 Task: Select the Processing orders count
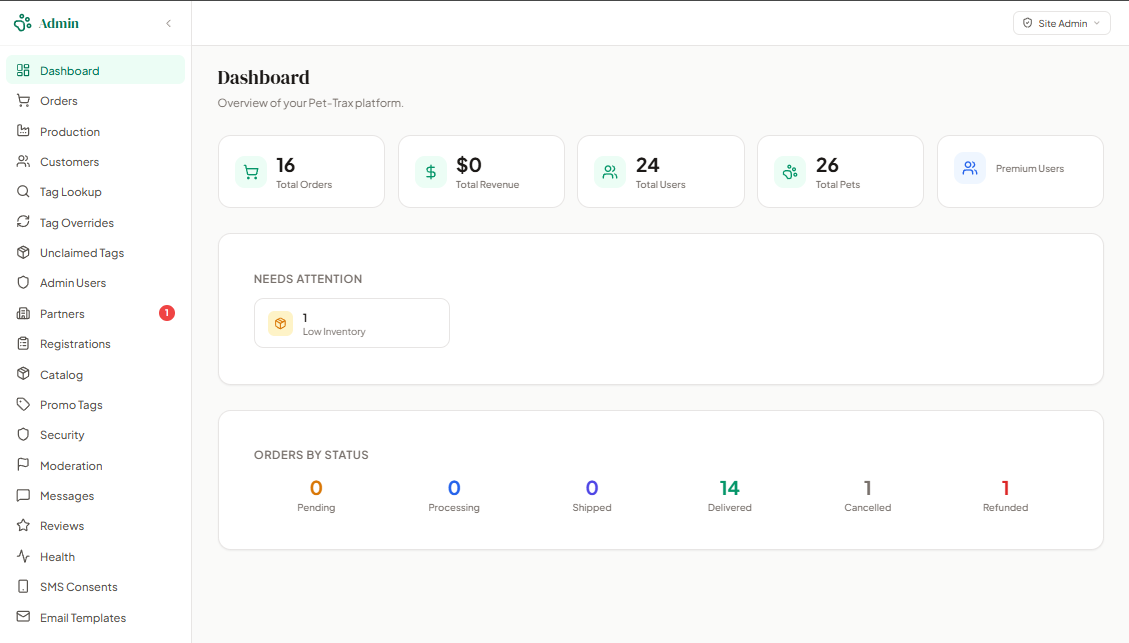[x=454, y=488]
